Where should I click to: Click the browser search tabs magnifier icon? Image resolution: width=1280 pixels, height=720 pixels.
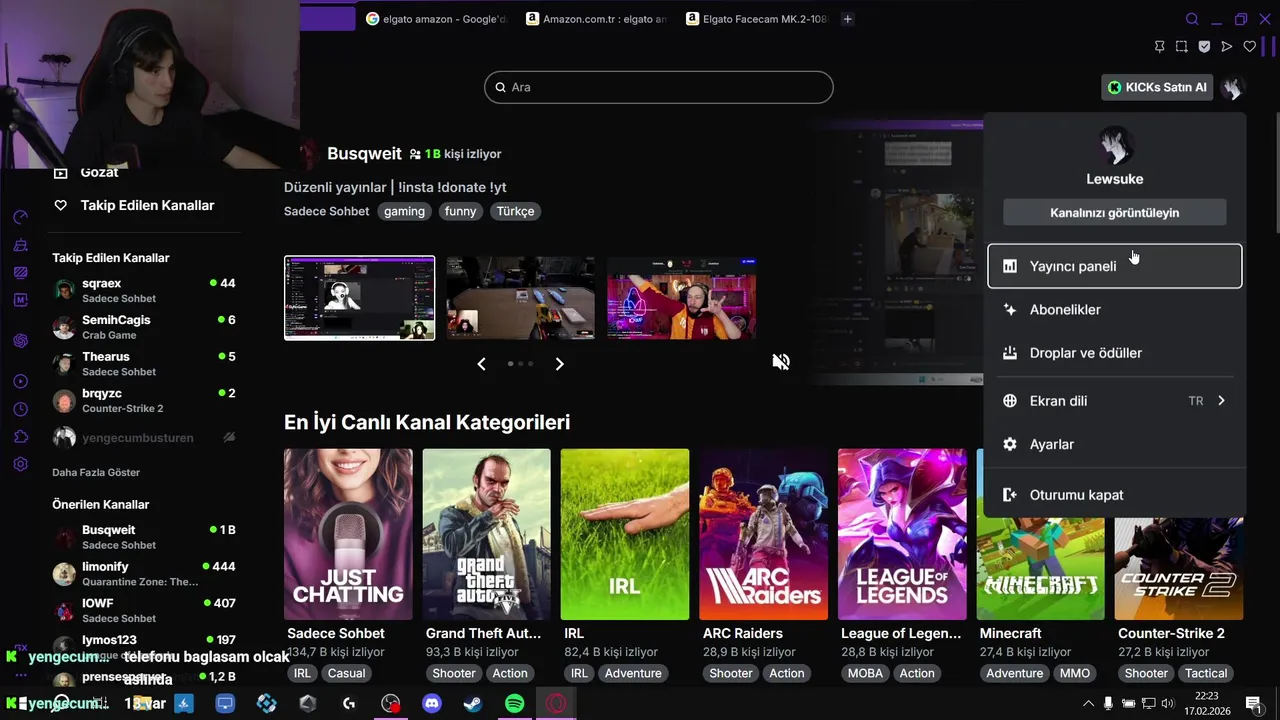click(x=1192, y=19)
